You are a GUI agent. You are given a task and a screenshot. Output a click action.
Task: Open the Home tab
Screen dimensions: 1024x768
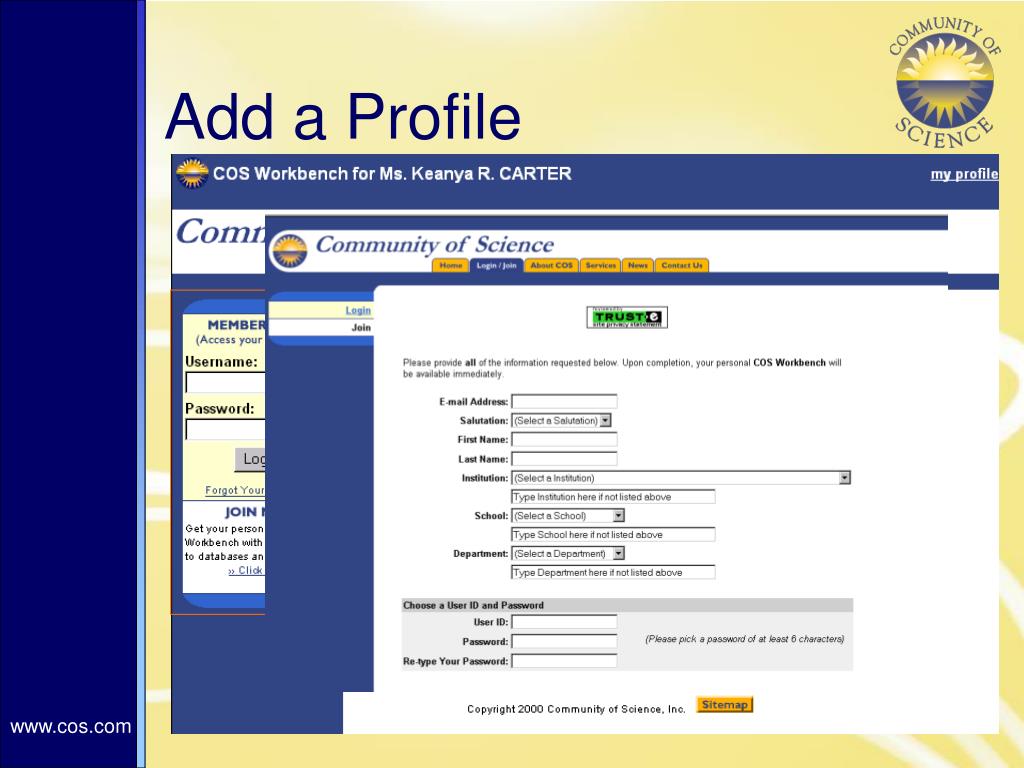(451, 265)
